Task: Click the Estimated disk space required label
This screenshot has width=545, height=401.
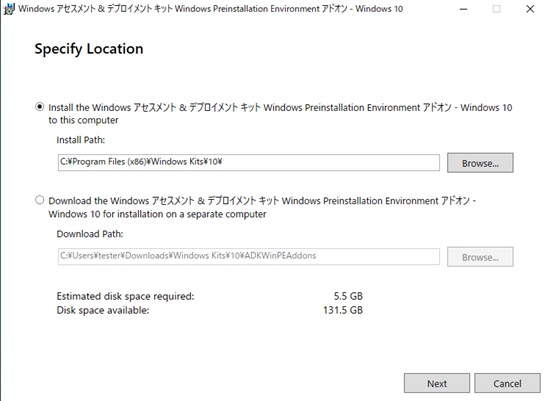Action: tap(125, 296)
